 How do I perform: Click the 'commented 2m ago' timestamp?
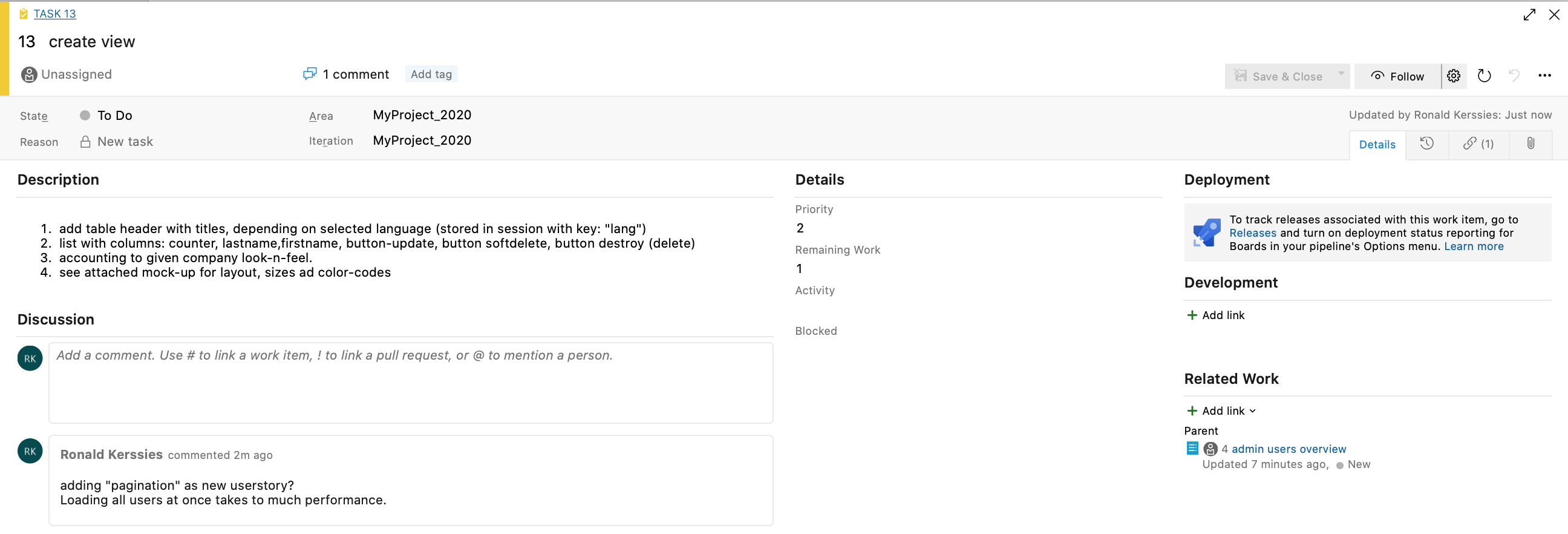point(220,455)
